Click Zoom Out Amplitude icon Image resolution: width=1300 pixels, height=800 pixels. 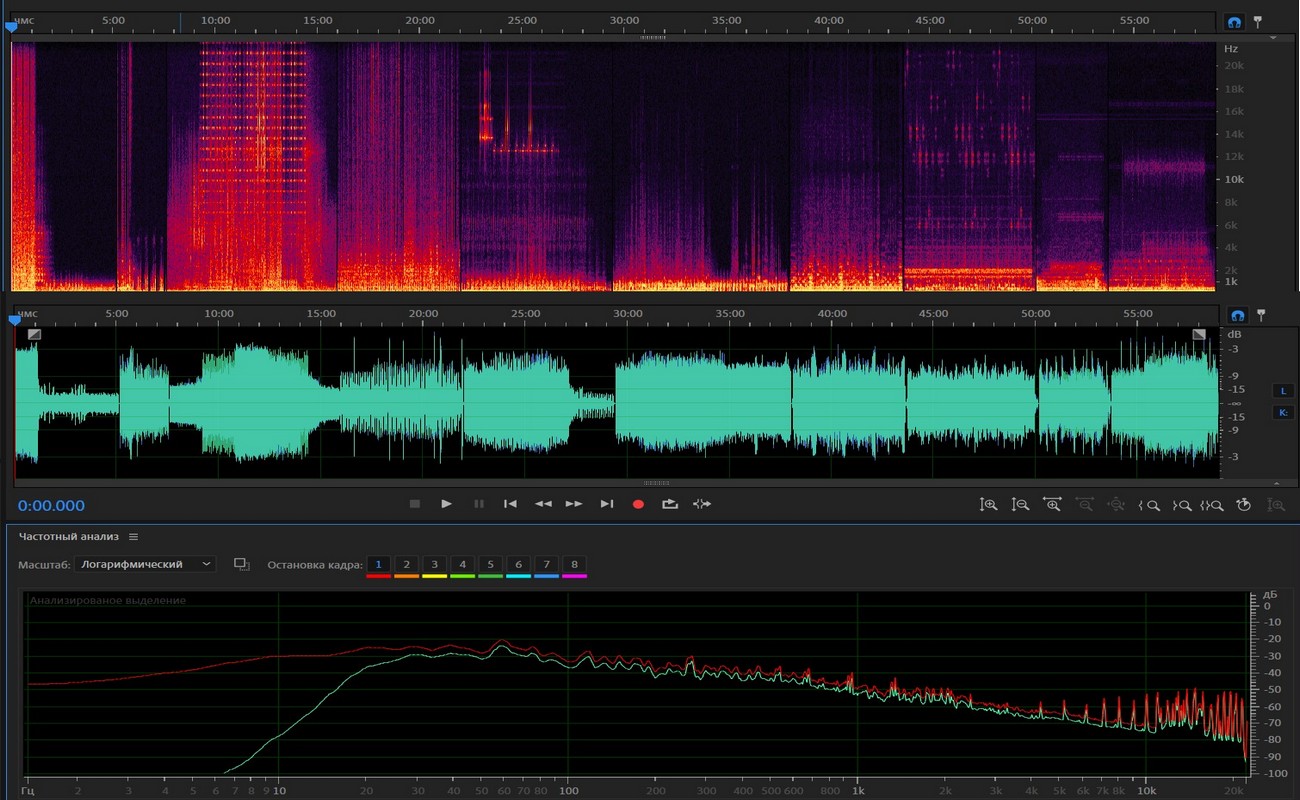[1020, 505]
